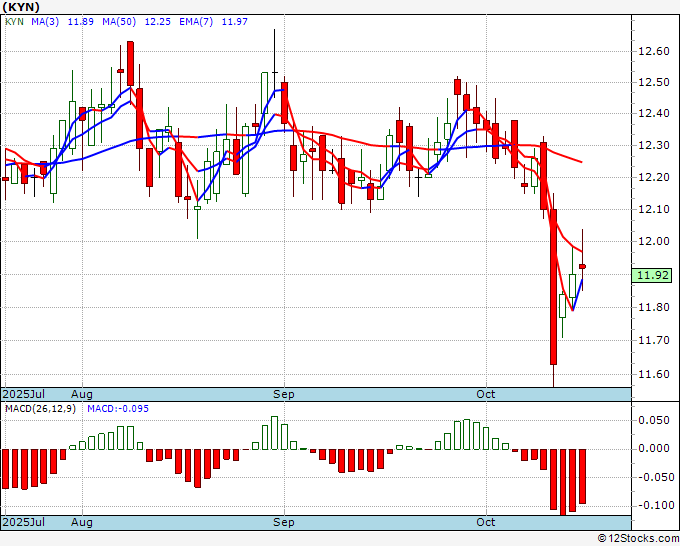
Task: Click 2025Jul on the price chart date axis
Action: (24, 394)
